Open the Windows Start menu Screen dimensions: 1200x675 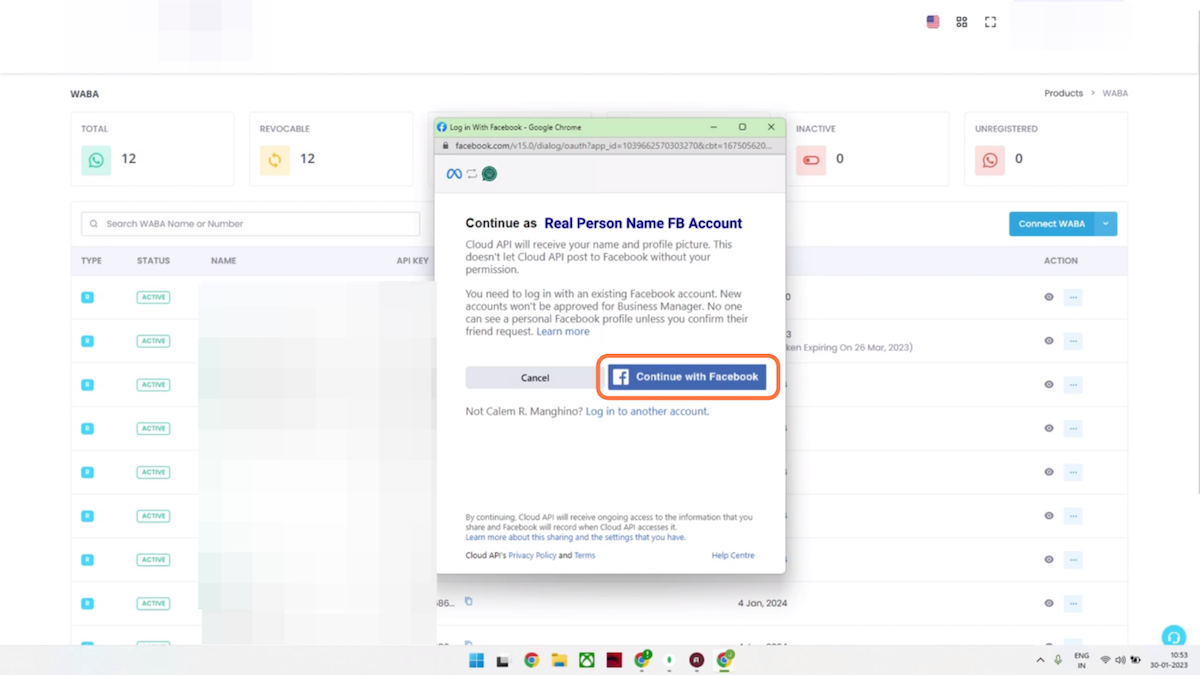[x=477, y=660]
